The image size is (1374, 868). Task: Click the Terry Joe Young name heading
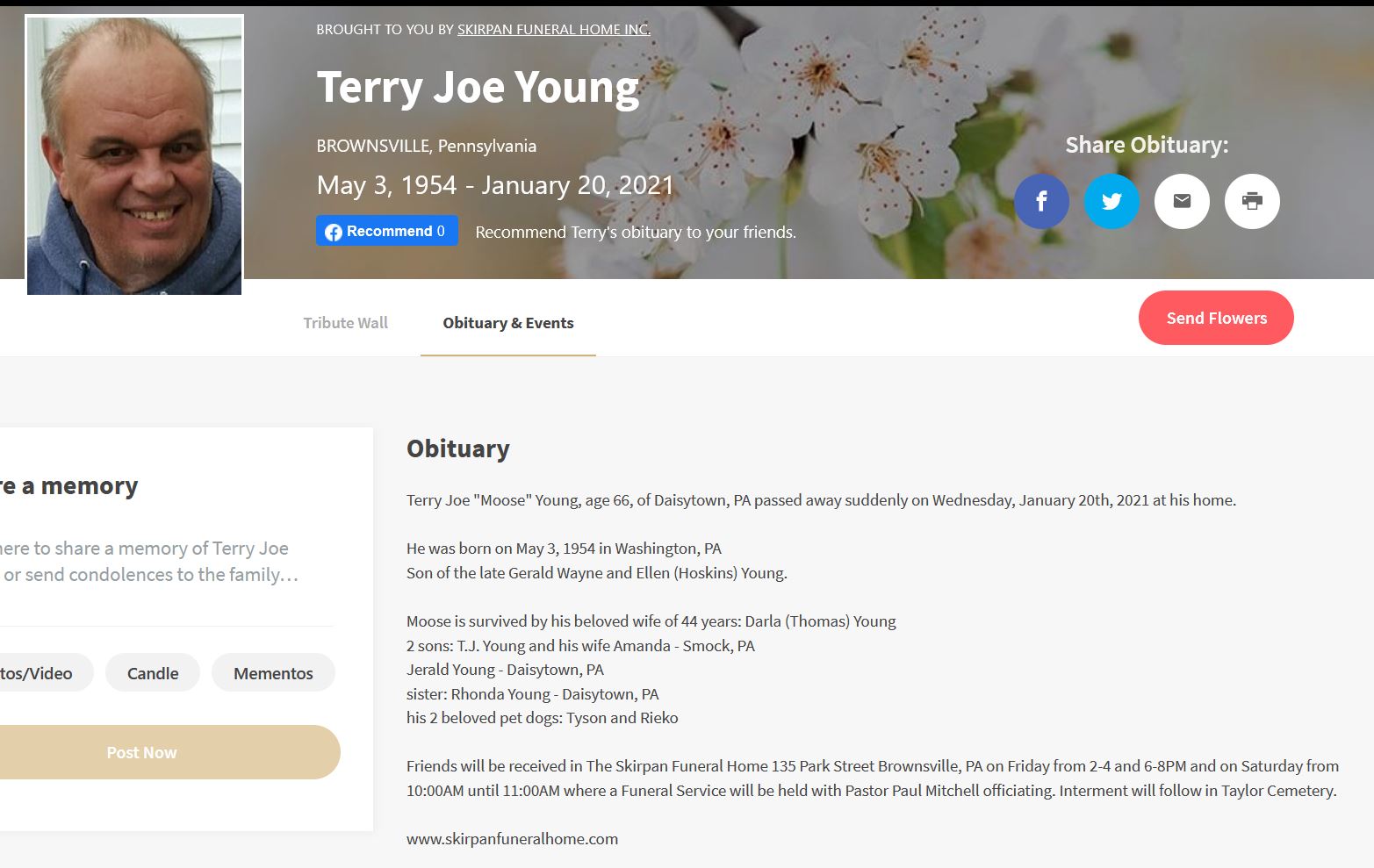pyautogui.click(x=478, y=88)
